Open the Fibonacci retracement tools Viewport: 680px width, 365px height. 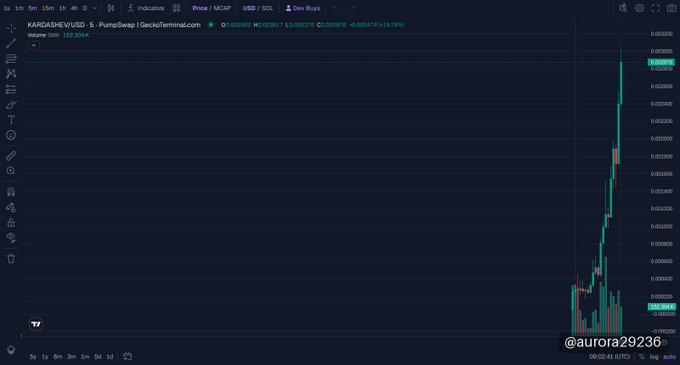tap(11, 59)
